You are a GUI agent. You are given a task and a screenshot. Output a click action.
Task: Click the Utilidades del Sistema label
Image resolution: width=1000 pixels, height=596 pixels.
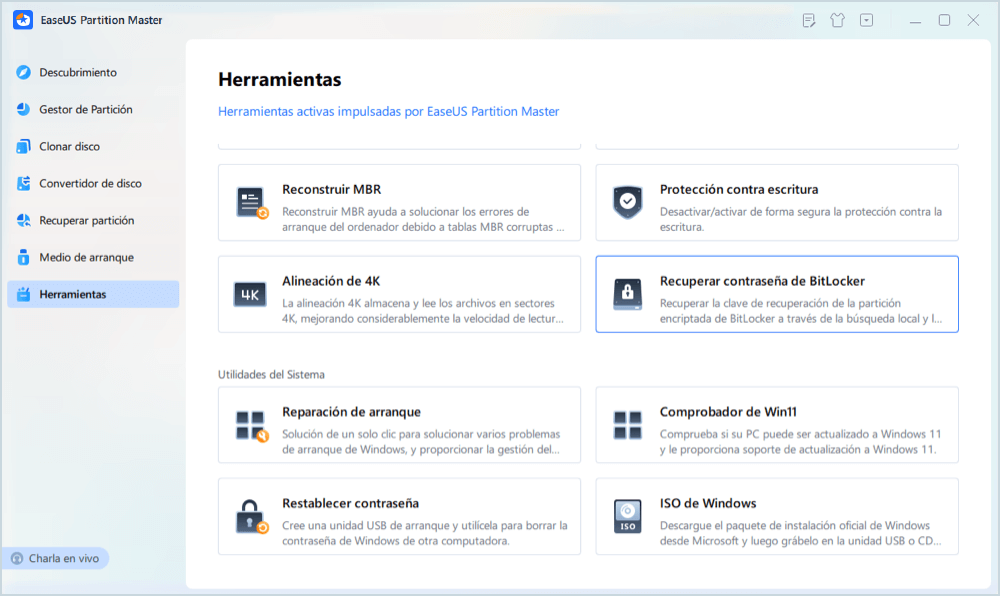pos(271,374)
